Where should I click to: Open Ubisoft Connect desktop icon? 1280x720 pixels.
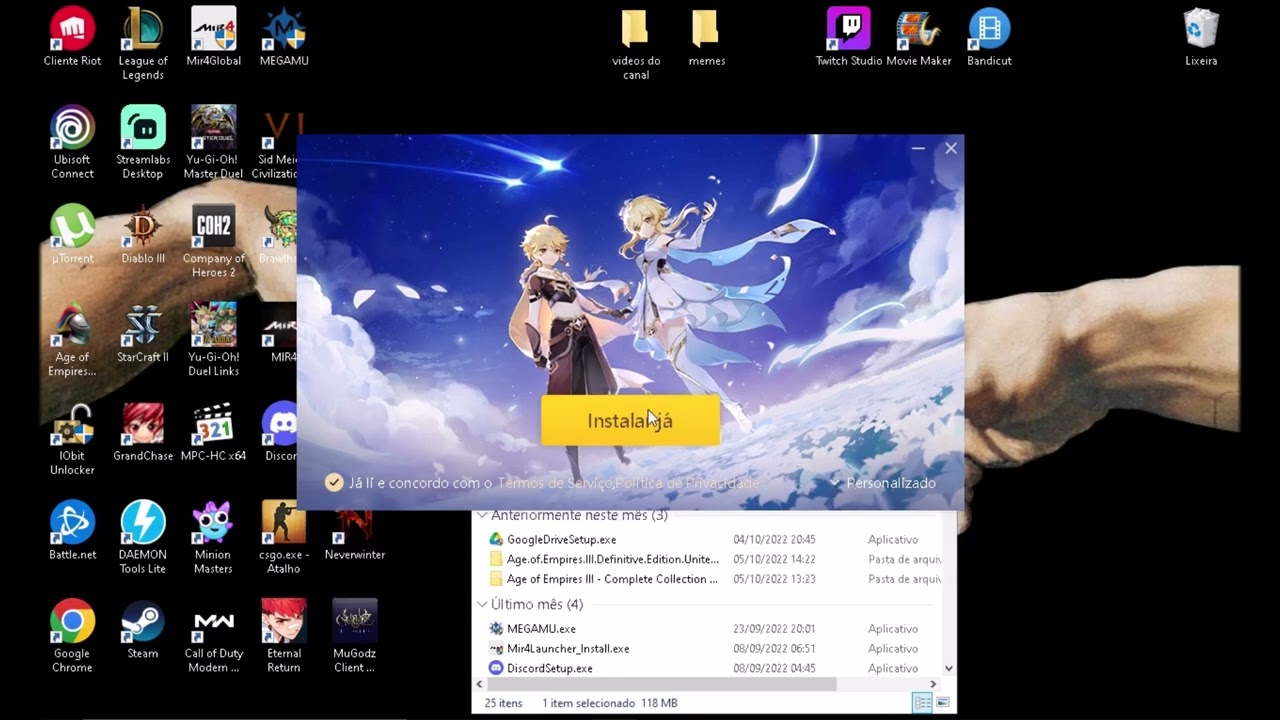[x=72, y=143]
